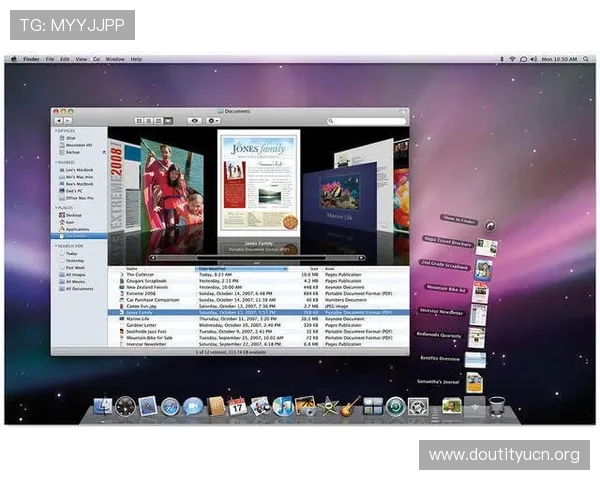The width and height of the screenshot is (600, 480).
Task: Open Time Machine from the Dock
Action: pos(395,406)
